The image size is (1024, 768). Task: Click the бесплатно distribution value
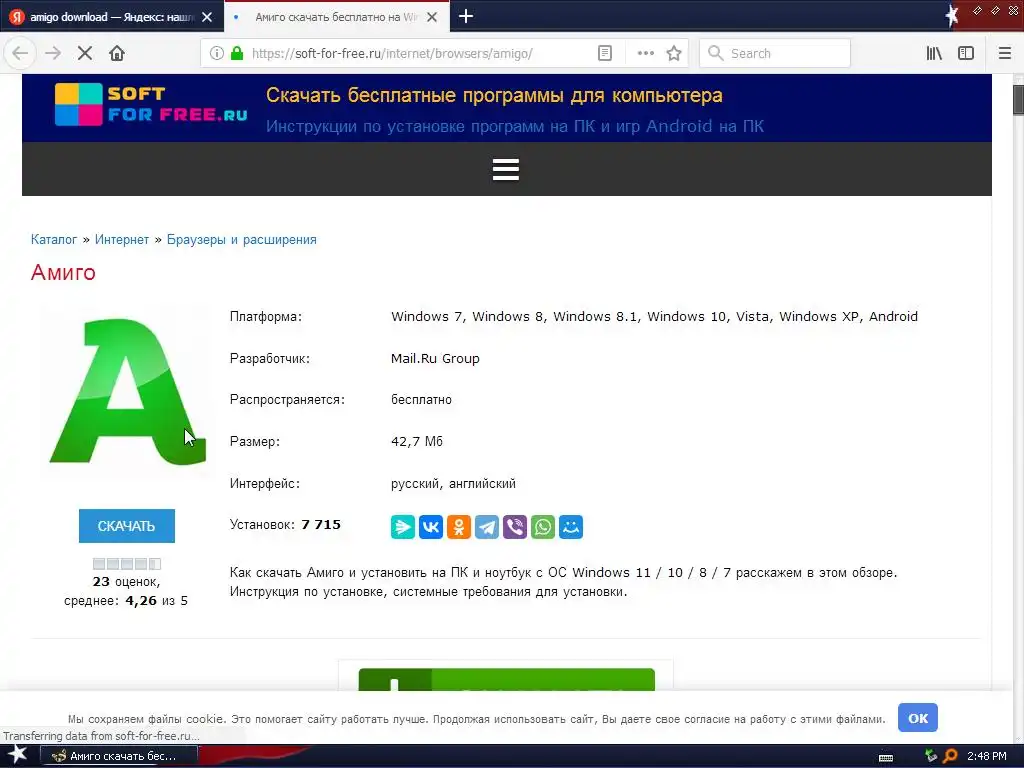pos(421,400)
